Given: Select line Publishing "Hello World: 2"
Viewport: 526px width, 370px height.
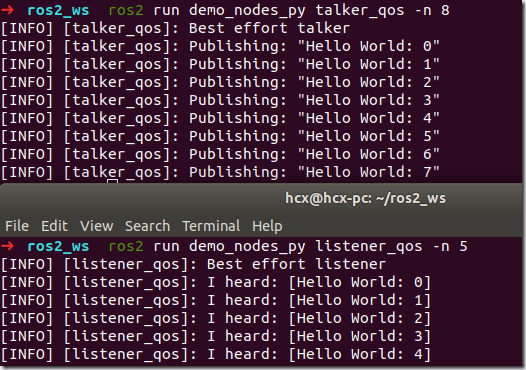Looking at the screenshot, I should coord(220,83).
